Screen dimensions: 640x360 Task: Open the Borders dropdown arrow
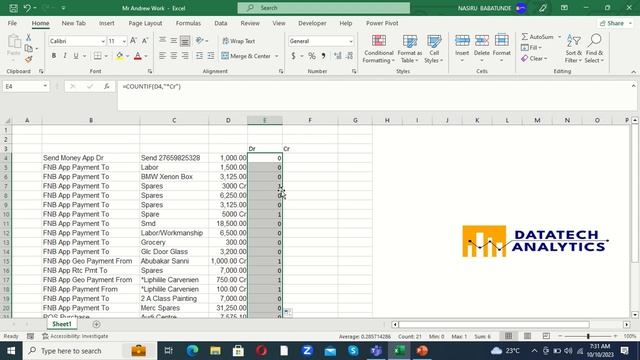pos(106,56)
